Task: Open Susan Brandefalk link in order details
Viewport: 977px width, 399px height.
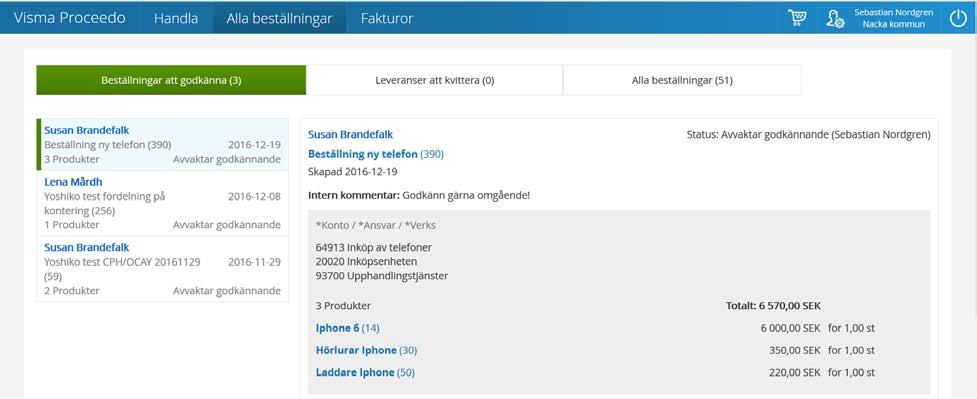Action: tap(350, 135)
